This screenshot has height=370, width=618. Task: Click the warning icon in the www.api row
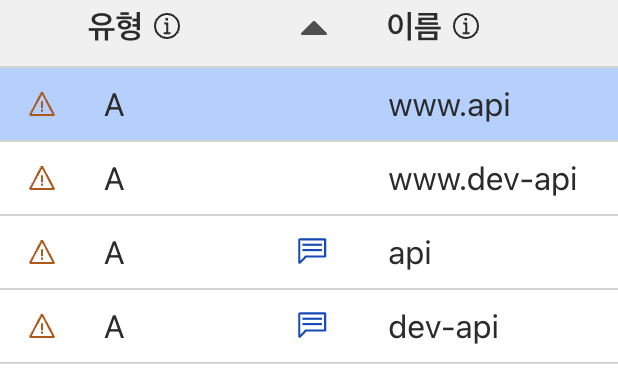coord(42,104)
